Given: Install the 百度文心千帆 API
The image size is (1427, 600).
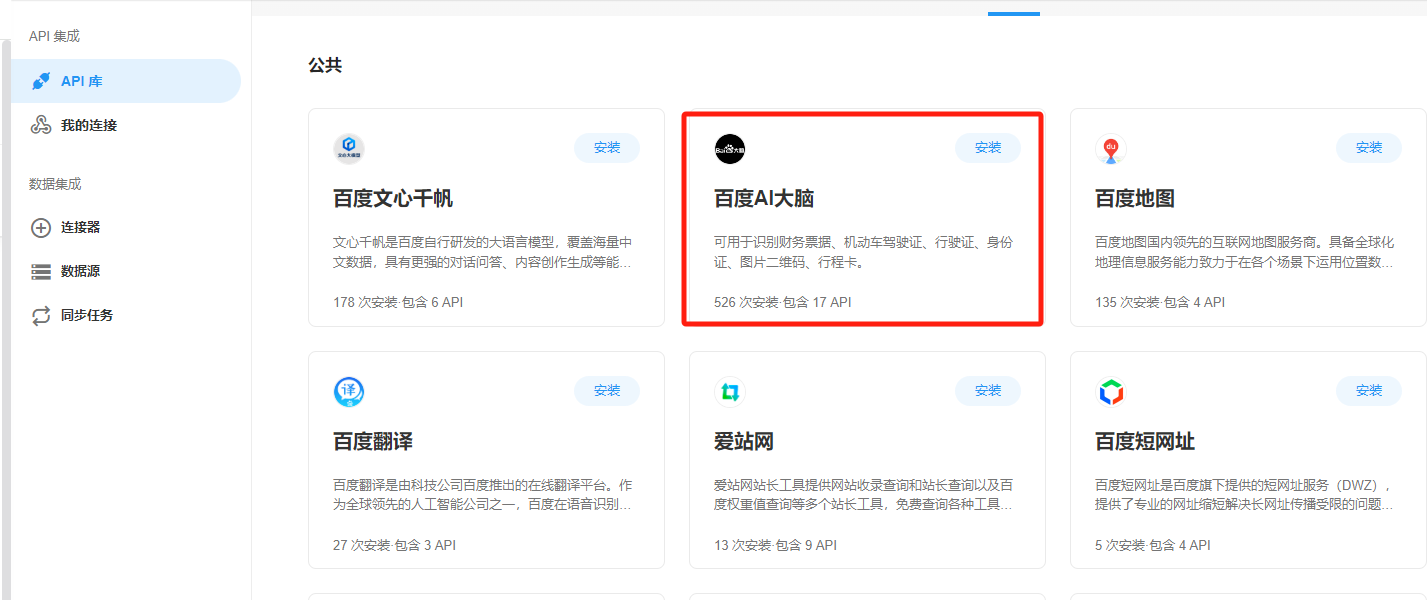Looking at the screenshot, I should [x=607, y=148].
